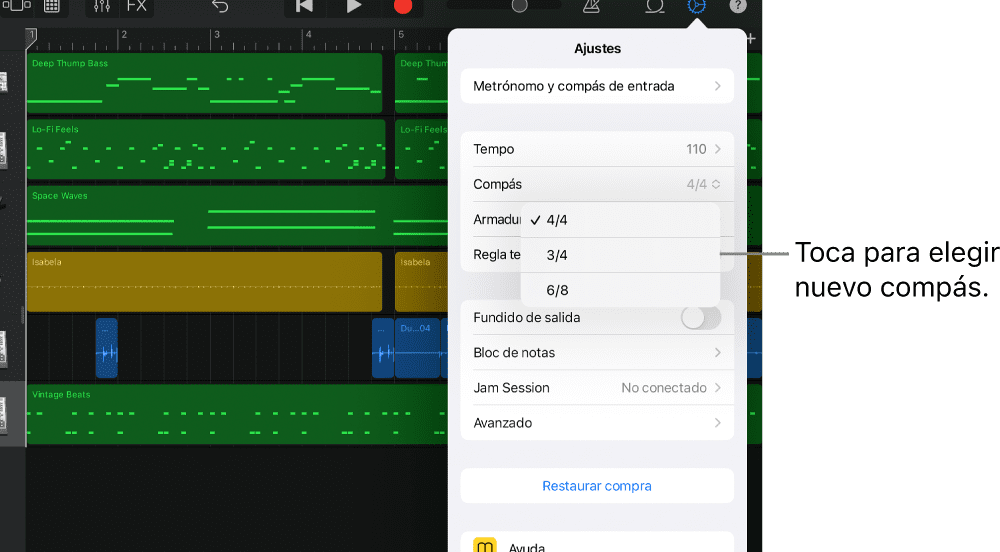
Task: Click bar 4 on the timeline ruler
Action: 308,35
